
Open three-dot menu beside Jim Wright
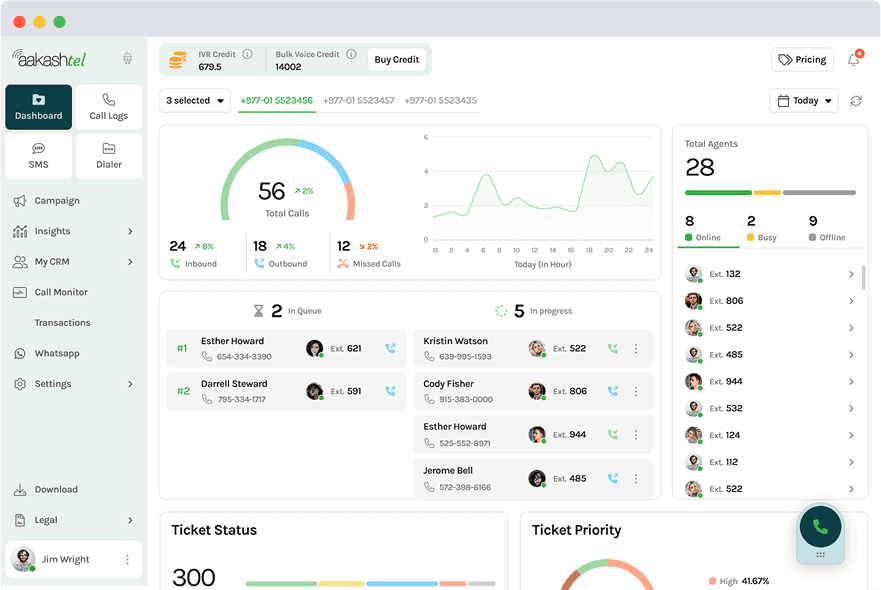pos(127,560)
